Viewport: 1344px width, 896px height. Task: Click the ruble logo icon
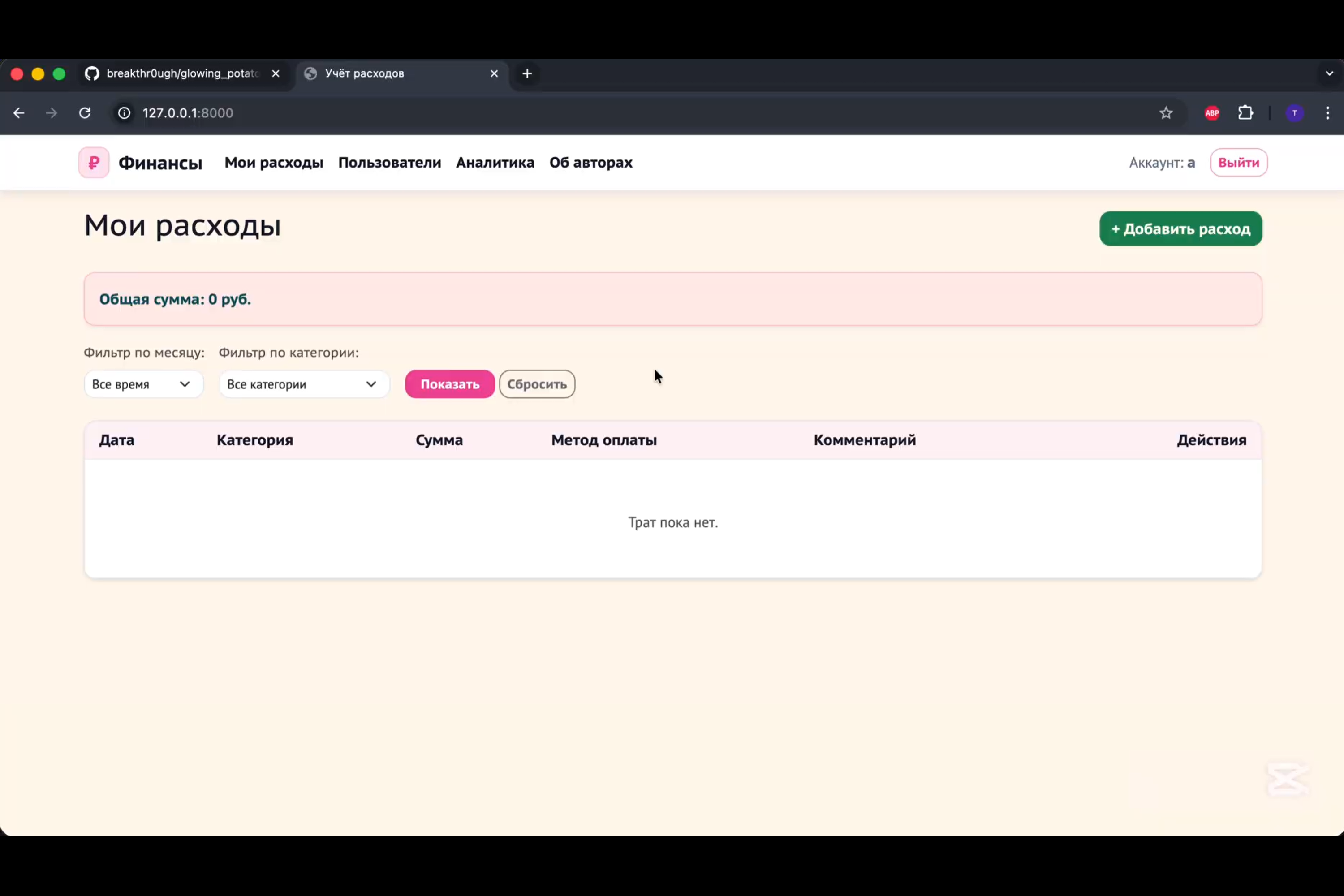pyautogui.click(x=94, y=163)
